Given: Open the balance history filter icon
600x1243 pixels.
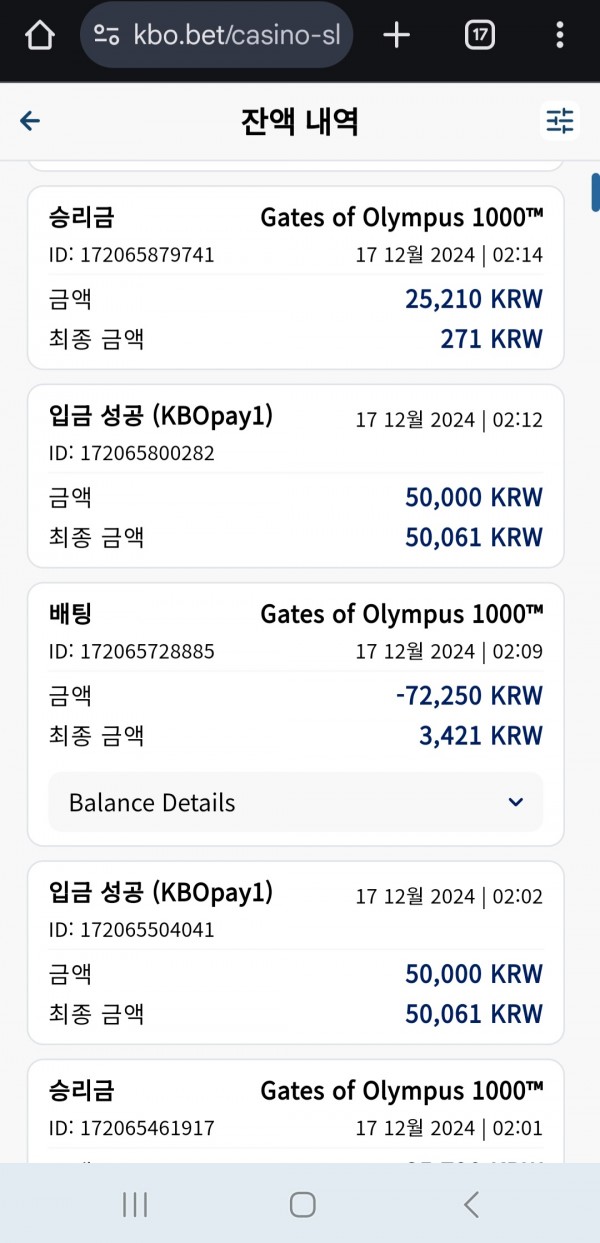Looking at the screenshot, I should point(560,121).
